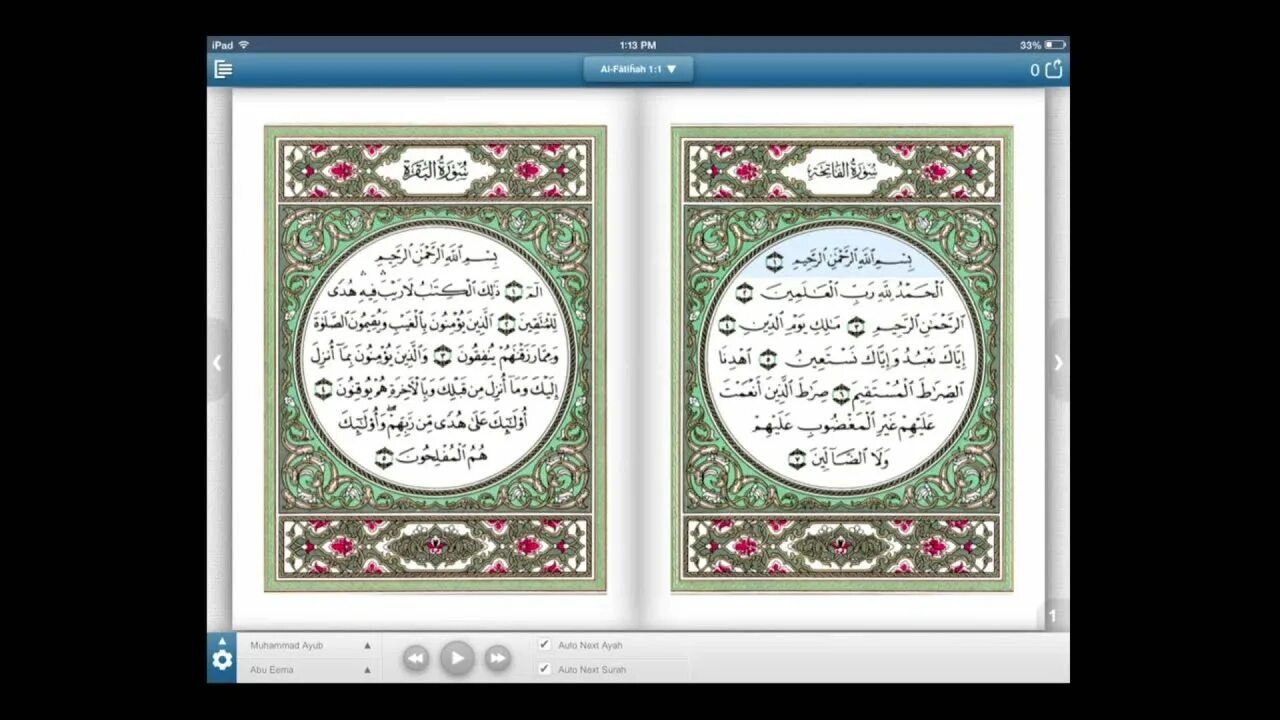This screenshot has width=1280, height=720.
Task: Tap the share icon in top bar
Action: (1054, 69)
